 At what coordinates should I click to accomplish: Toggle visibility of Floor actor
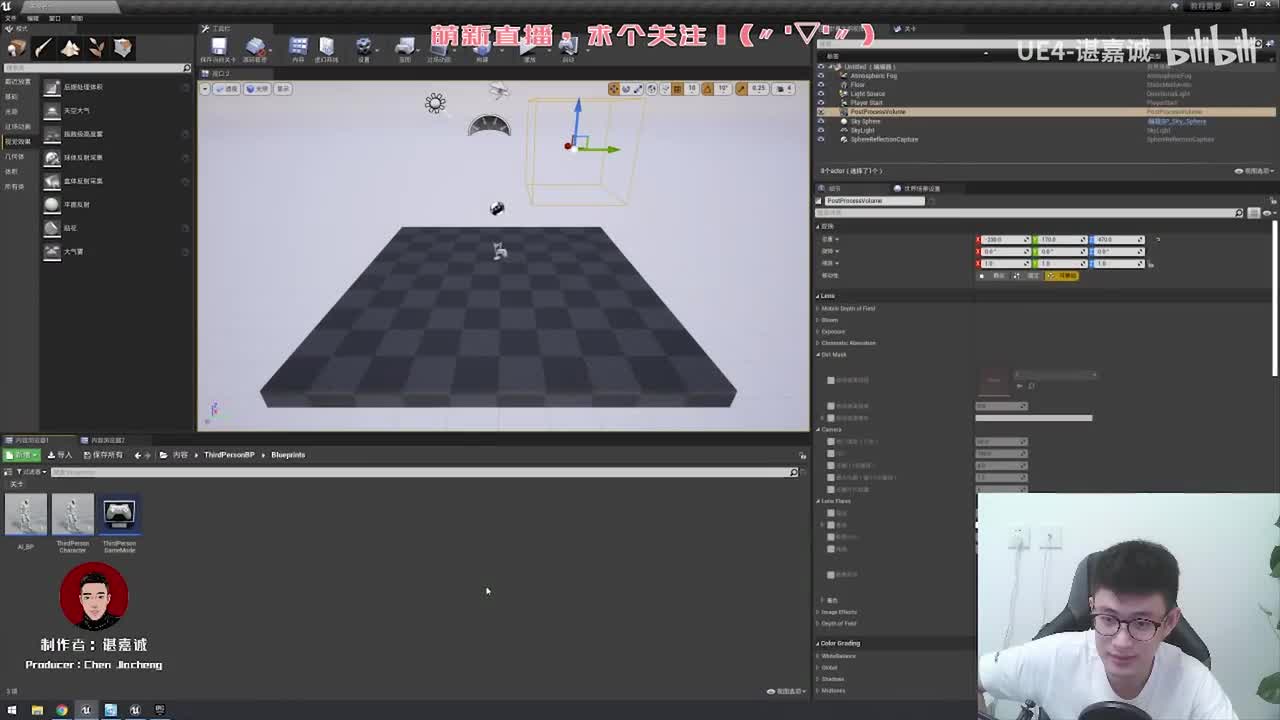pos(821,85)
